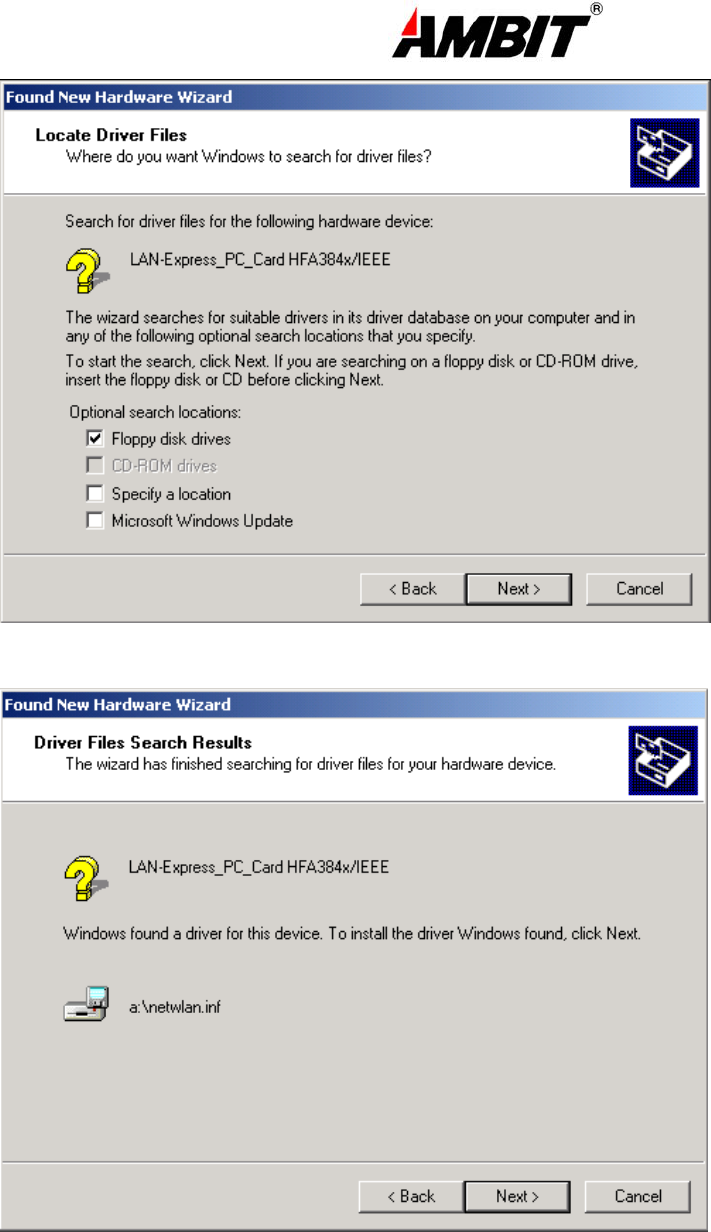Viewport: 711px width, 1232px height.
Task: Cancel the Driver Files Search Results wizard
Action: coord(638,1196)
